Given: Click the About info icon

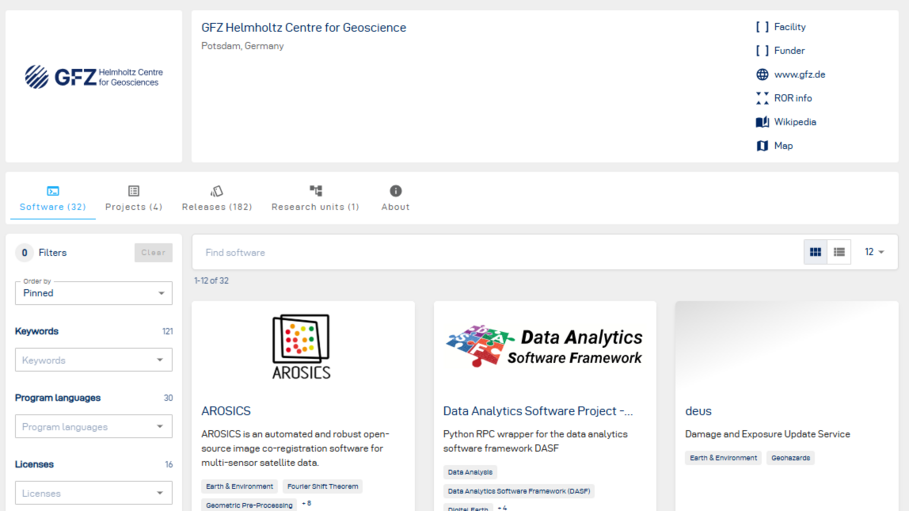Looking at the screenshot, I should tap(395, 191).
